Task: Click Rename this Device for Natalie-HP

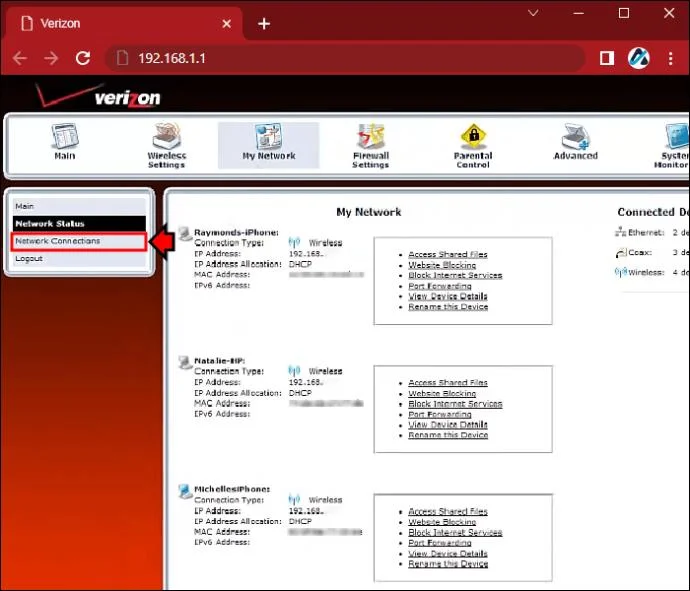Action: [x=448, y=435]
